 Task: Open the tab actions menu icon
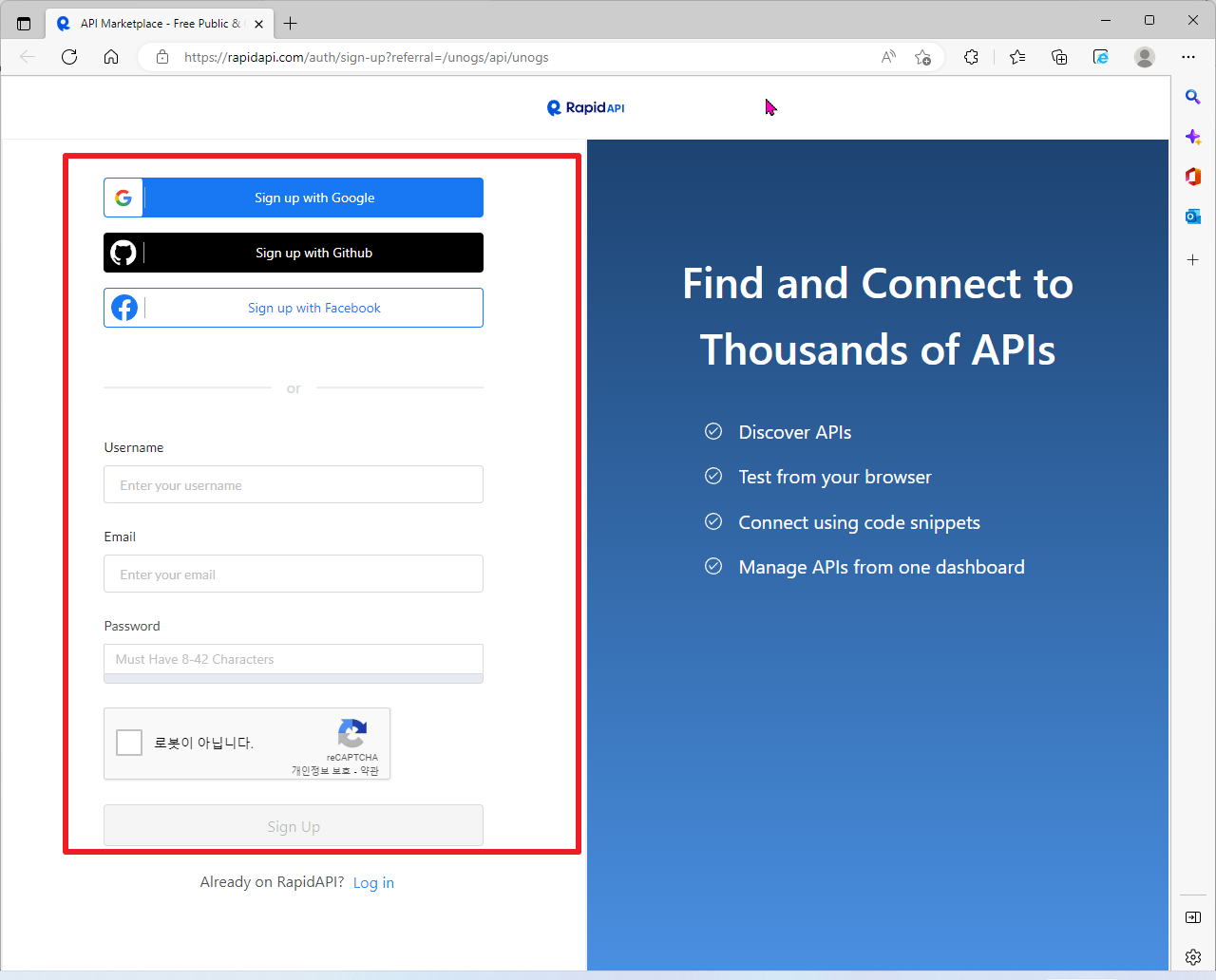click(x=24, y=24)
